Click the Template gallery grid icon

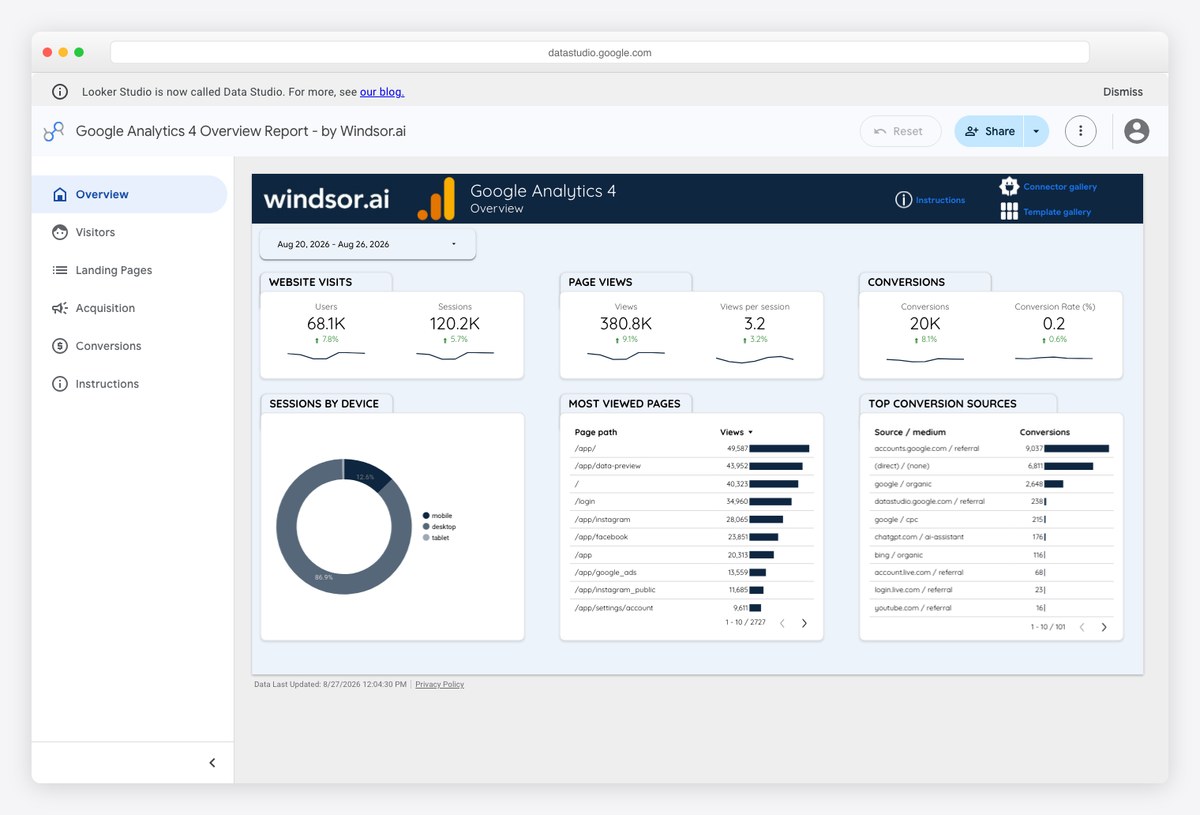pyautogui.click(x=1009, y=211)
